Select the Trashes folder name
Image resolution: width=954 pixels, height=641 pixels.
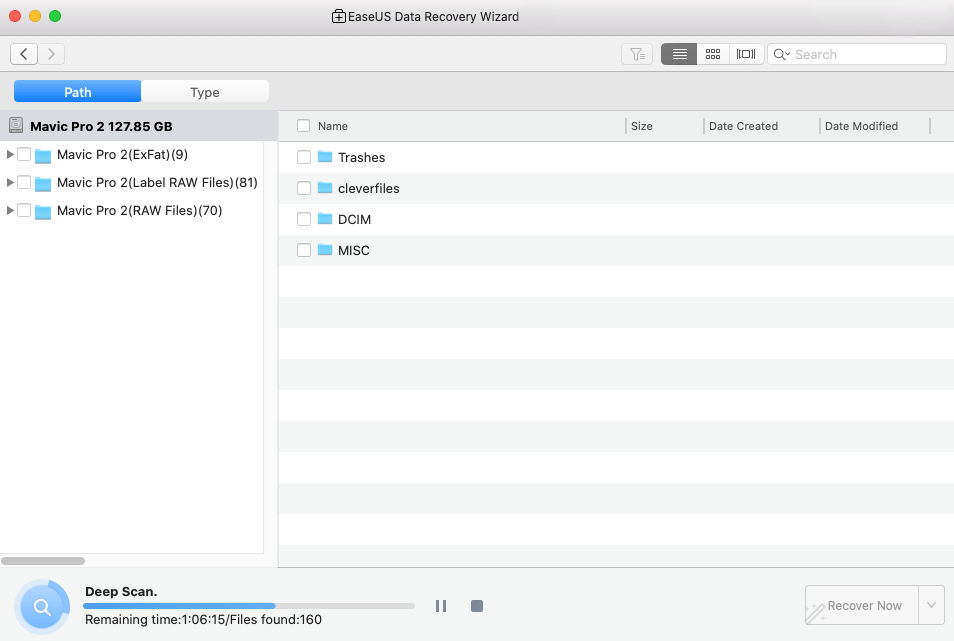[x=361, y=158]
